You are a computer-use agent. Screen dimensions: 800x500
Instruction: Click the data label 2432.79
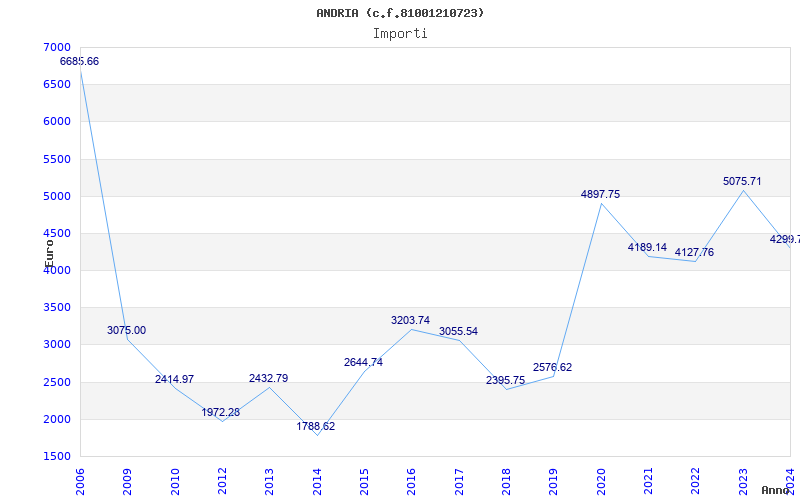[x=268, y=378]
